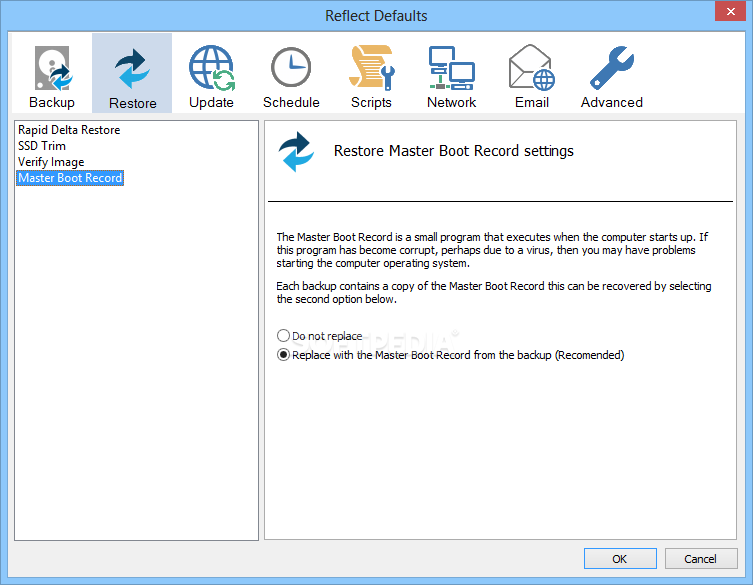Choose the Do not replace option
Screen dimensions: 753x585
pos(319,336)
